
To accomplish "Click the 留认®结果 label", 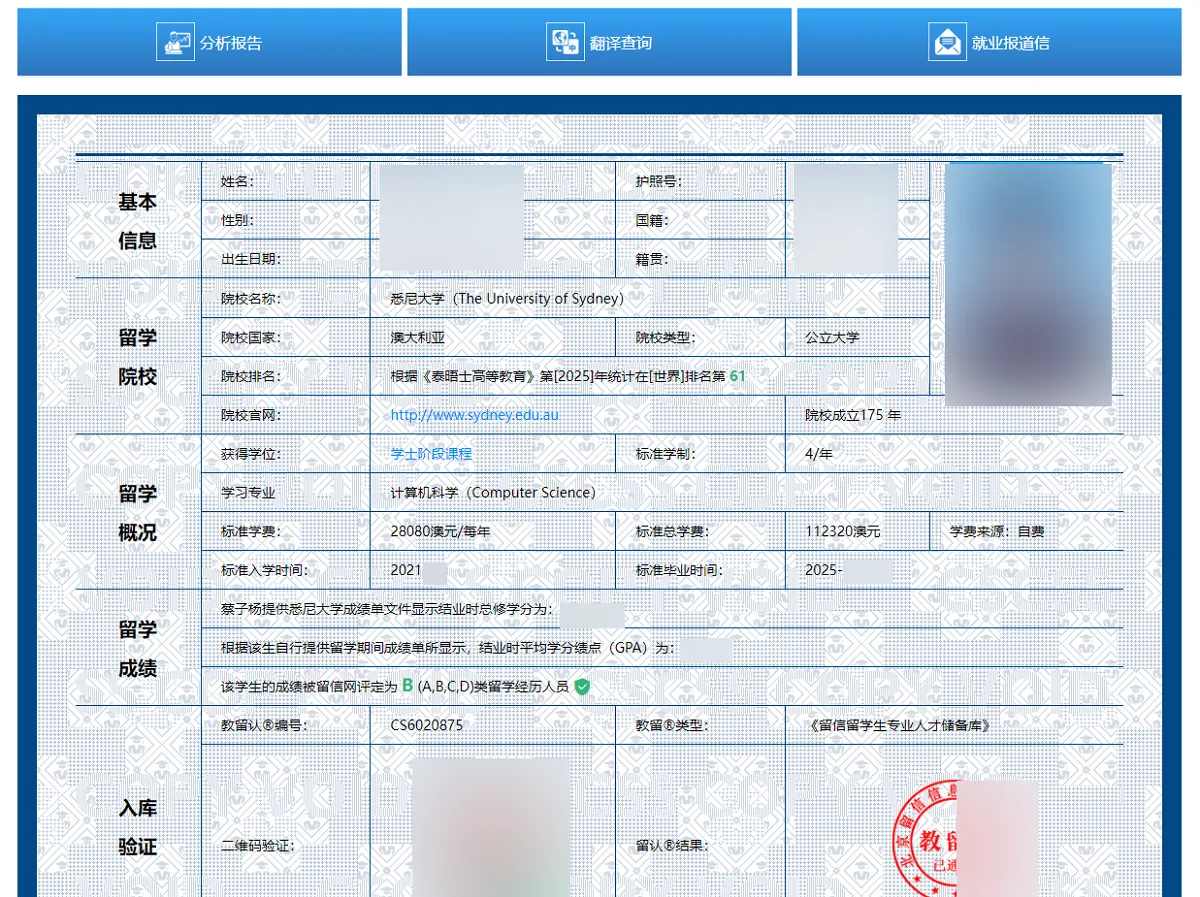I will [672, 846].
